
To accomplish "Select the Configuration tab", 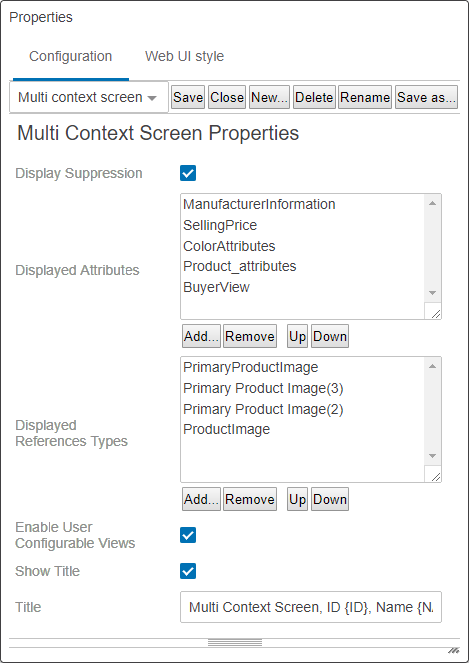I will pyautogui.click(x=71, y=56).
